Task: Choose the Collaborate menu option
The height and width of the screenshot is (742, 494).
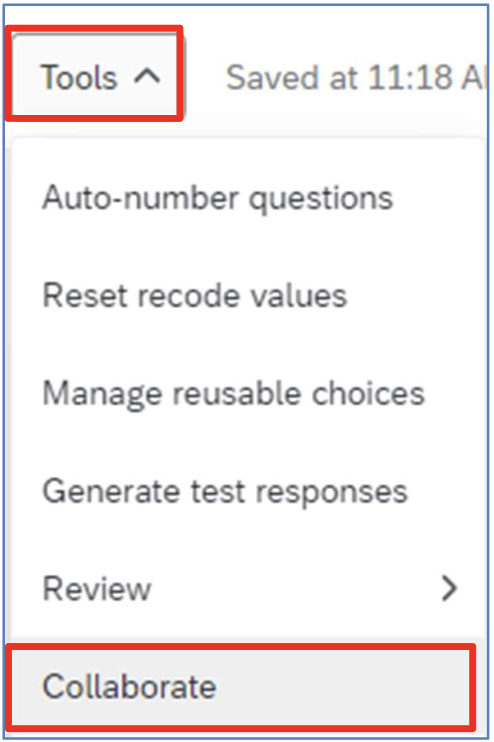Action: (241, 686)
